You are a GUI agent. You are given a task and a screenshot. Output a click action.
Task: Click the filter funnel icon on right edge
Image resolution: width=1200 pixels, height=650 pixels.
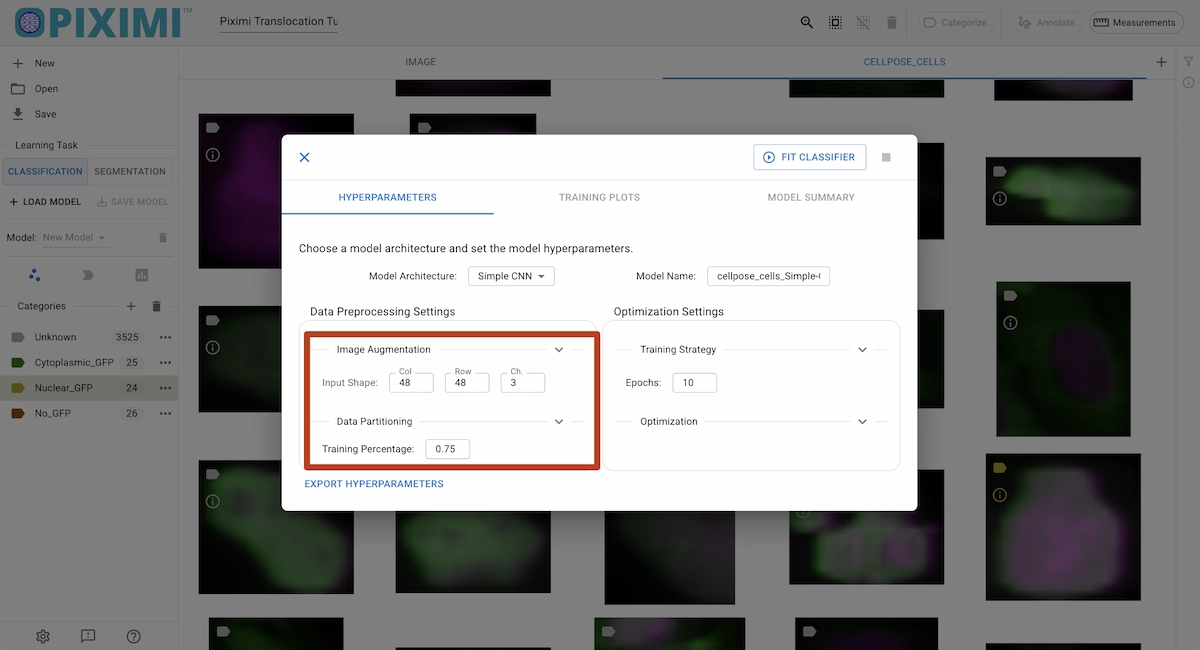tap(1188, 62)
